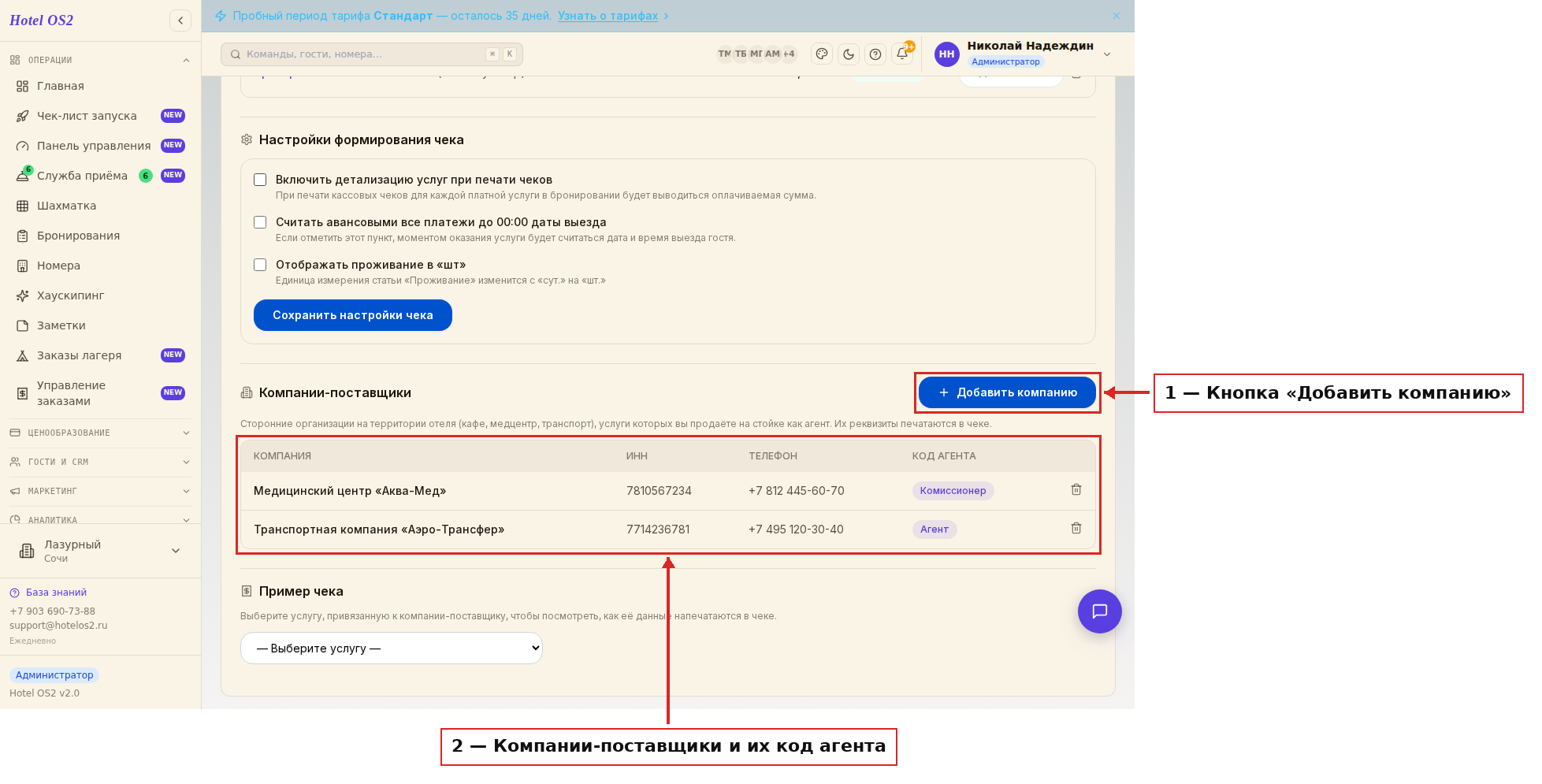The width and height of the screenshot is (1542, 784).
Task: Click the +4 more users badge
Action: (x=789, y=54)
